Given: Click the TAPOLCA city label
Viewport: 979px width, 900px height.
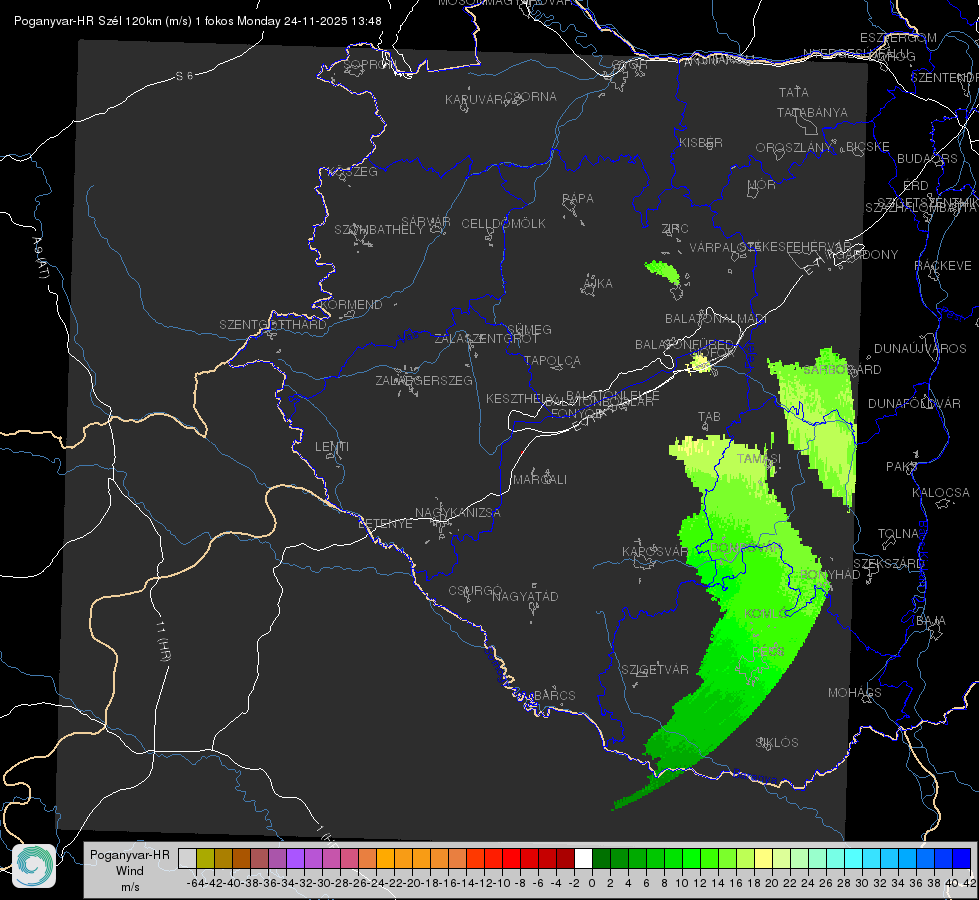Looking at the screenshot, I should pyautogui.click(x=553, y=360).
